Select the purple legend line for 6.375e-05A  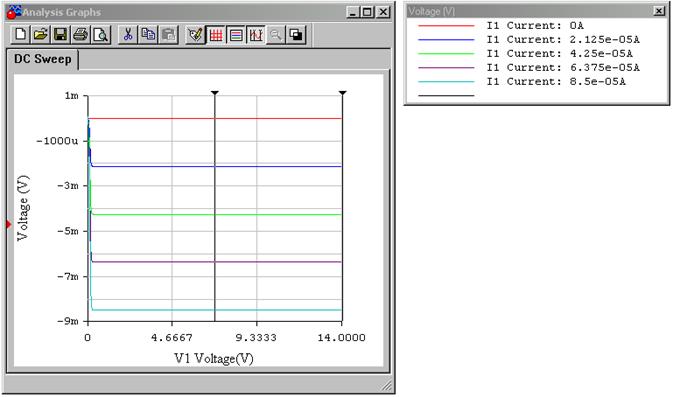pyautogui.click(x=446, y=68)
